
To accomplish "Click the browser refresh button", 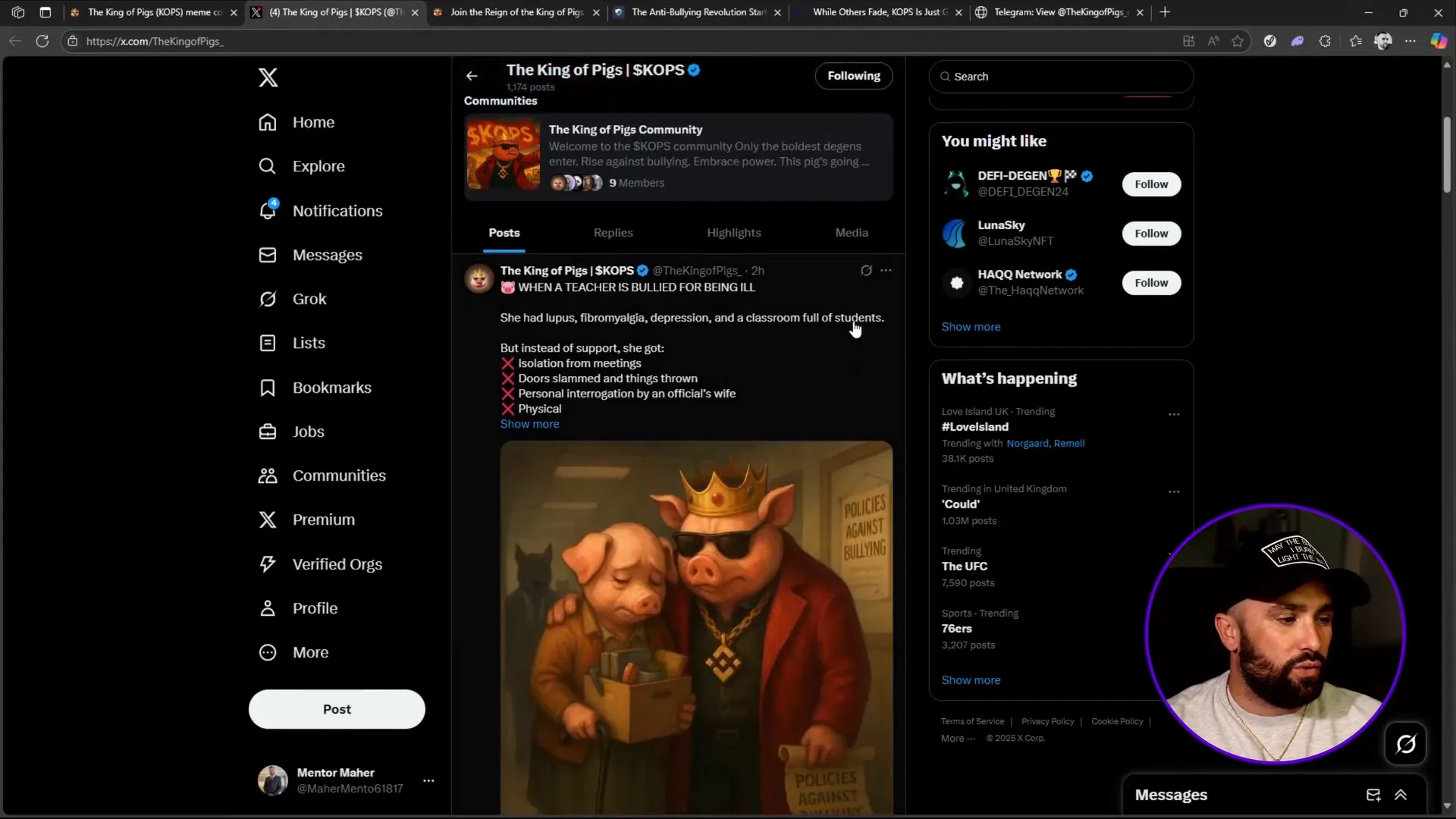I will (x=42, y=41).
